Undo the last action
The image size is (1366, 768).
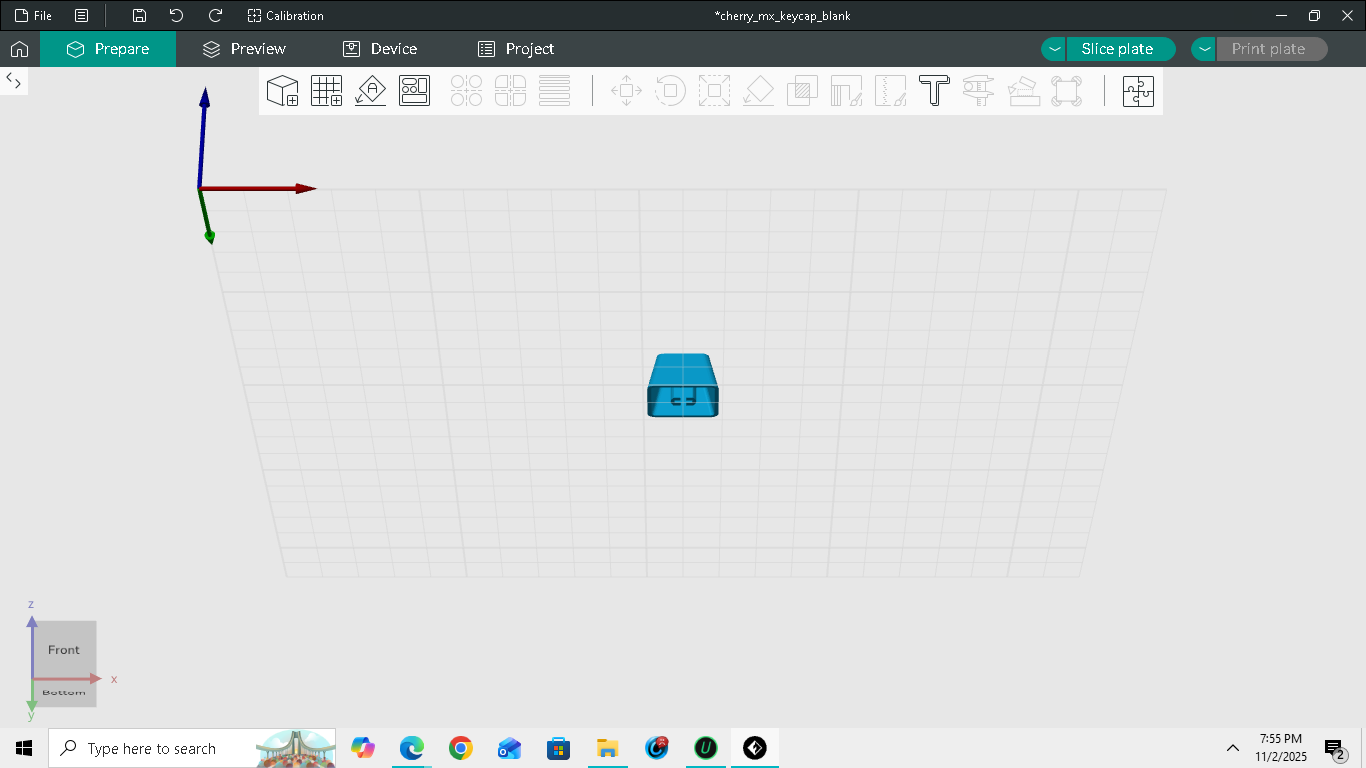(177, 16)
